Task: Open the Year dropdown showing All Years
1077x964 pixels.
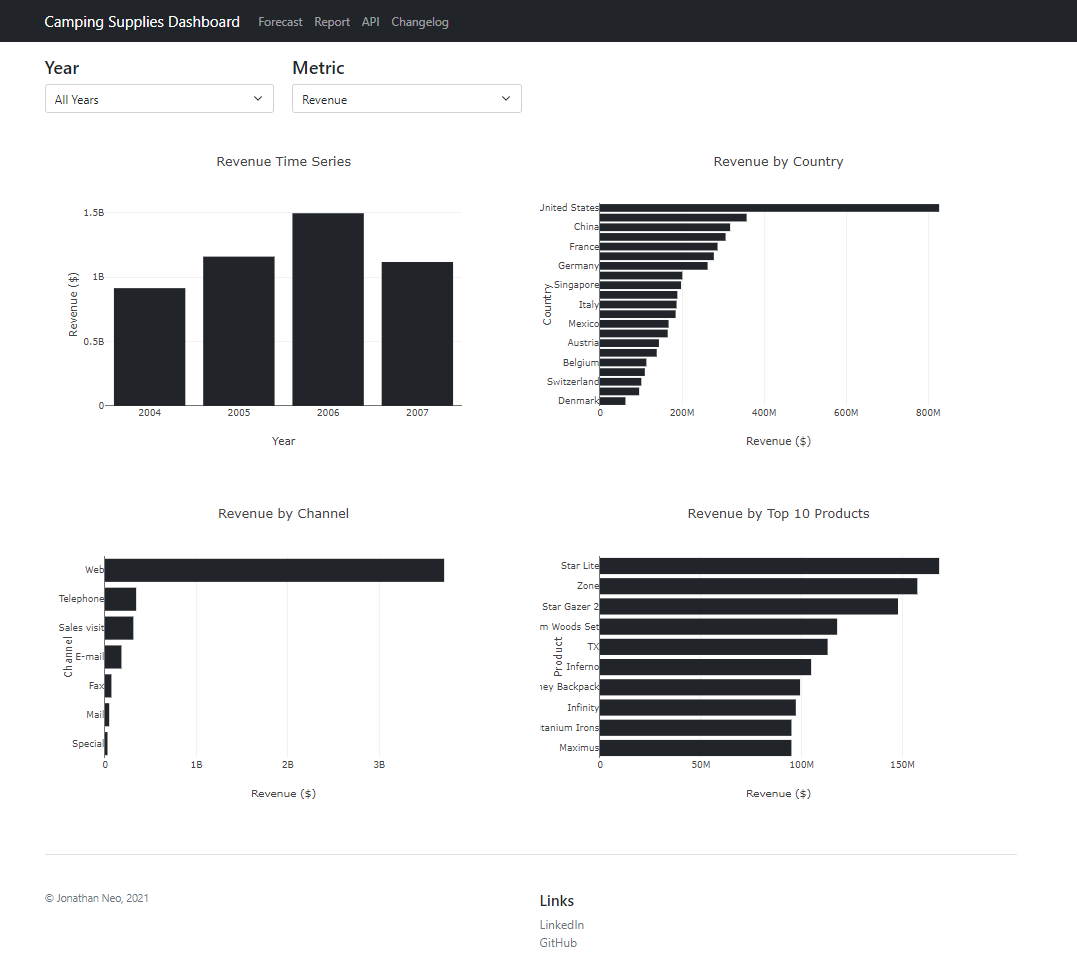Action: tap(159, 99)
